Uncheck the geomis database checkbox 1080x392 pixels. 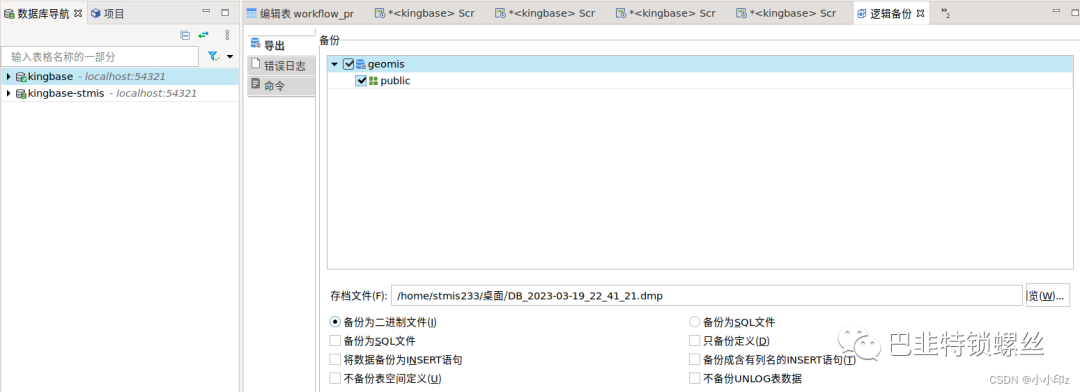pyautogui.click(x=349, y=64)
